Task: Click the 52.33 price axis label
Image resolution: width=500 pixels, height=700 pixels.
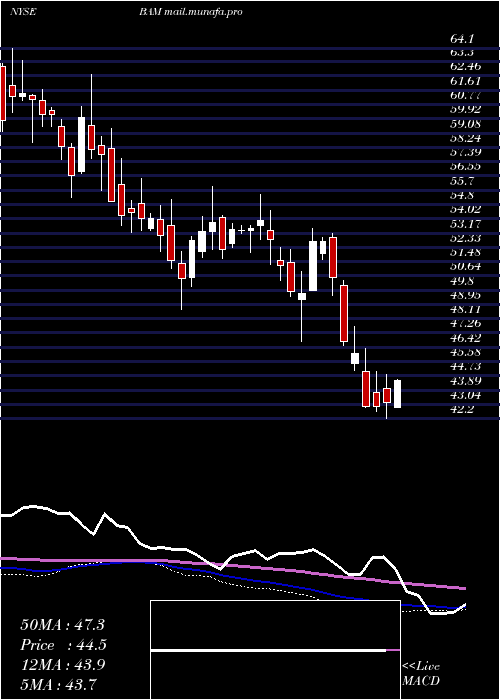Action: (x=465, y=238)
